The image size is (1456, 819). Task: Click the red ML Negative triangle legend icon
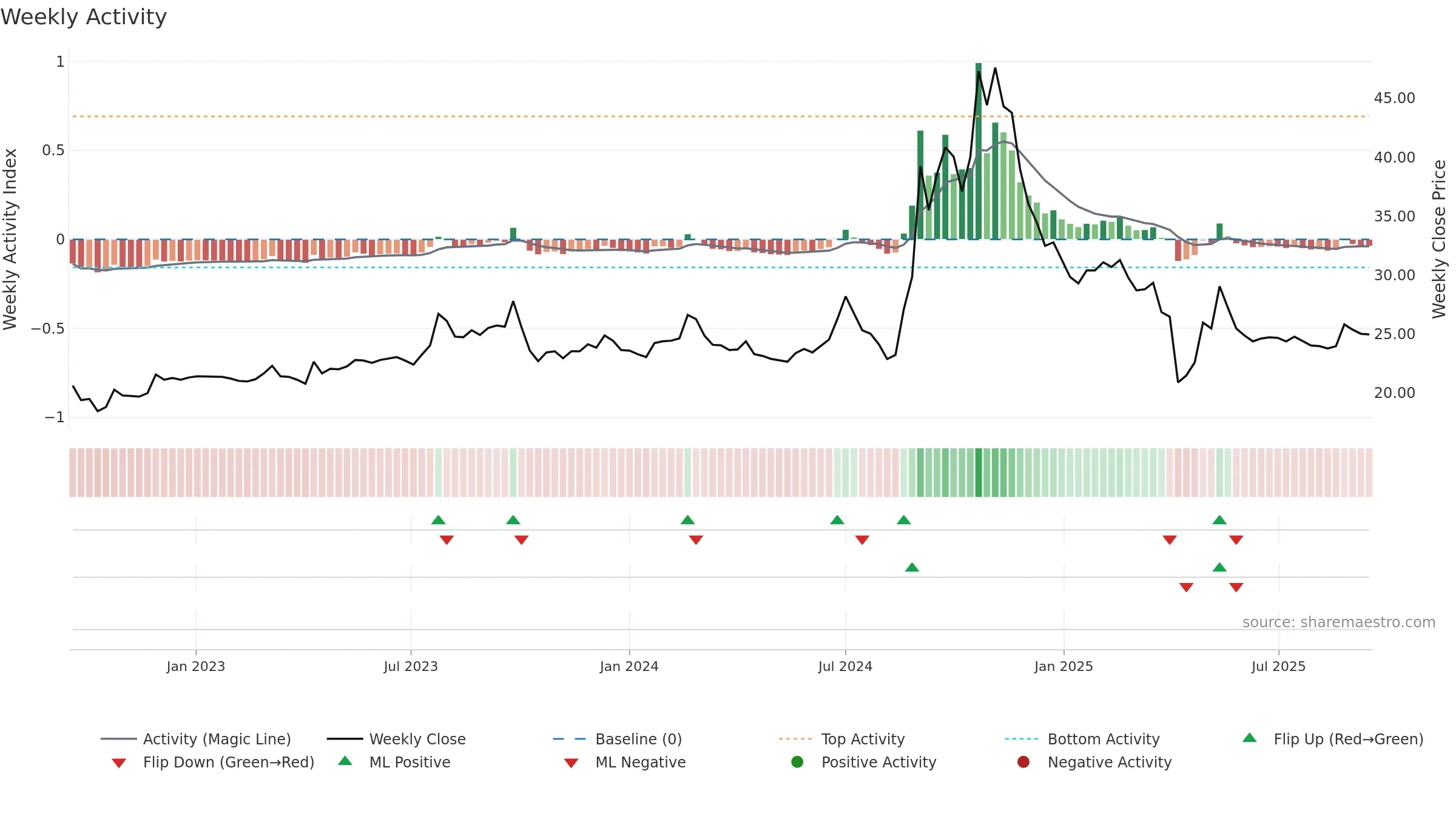(571, 763)
